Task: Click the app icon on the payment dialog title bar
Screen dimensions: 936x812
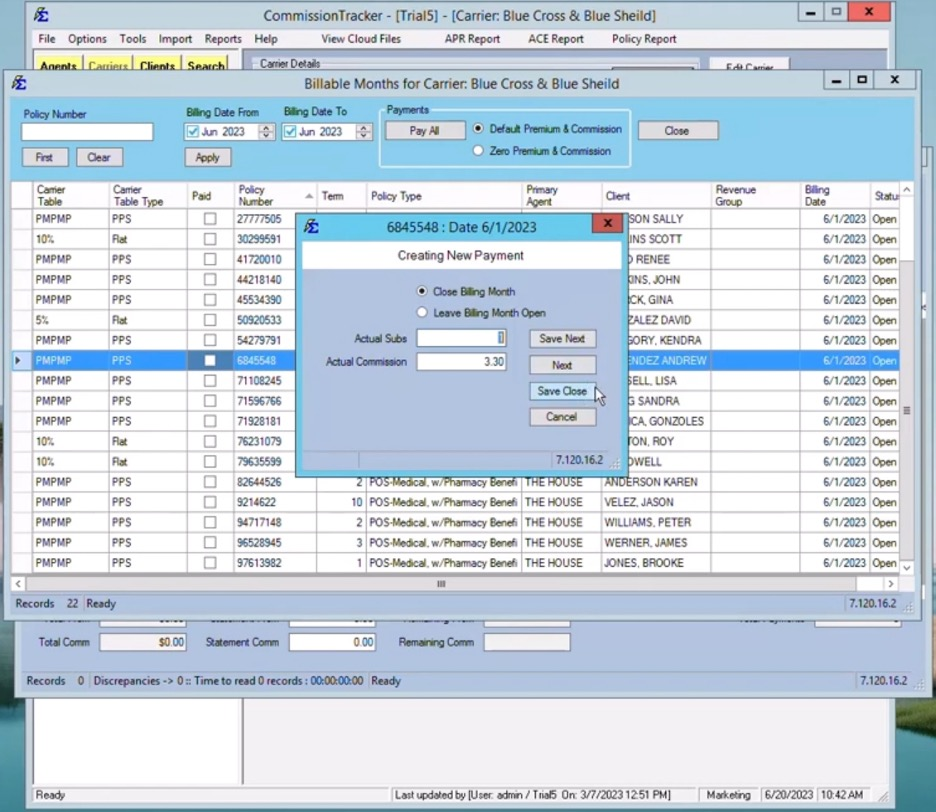Action: (310, 226)
